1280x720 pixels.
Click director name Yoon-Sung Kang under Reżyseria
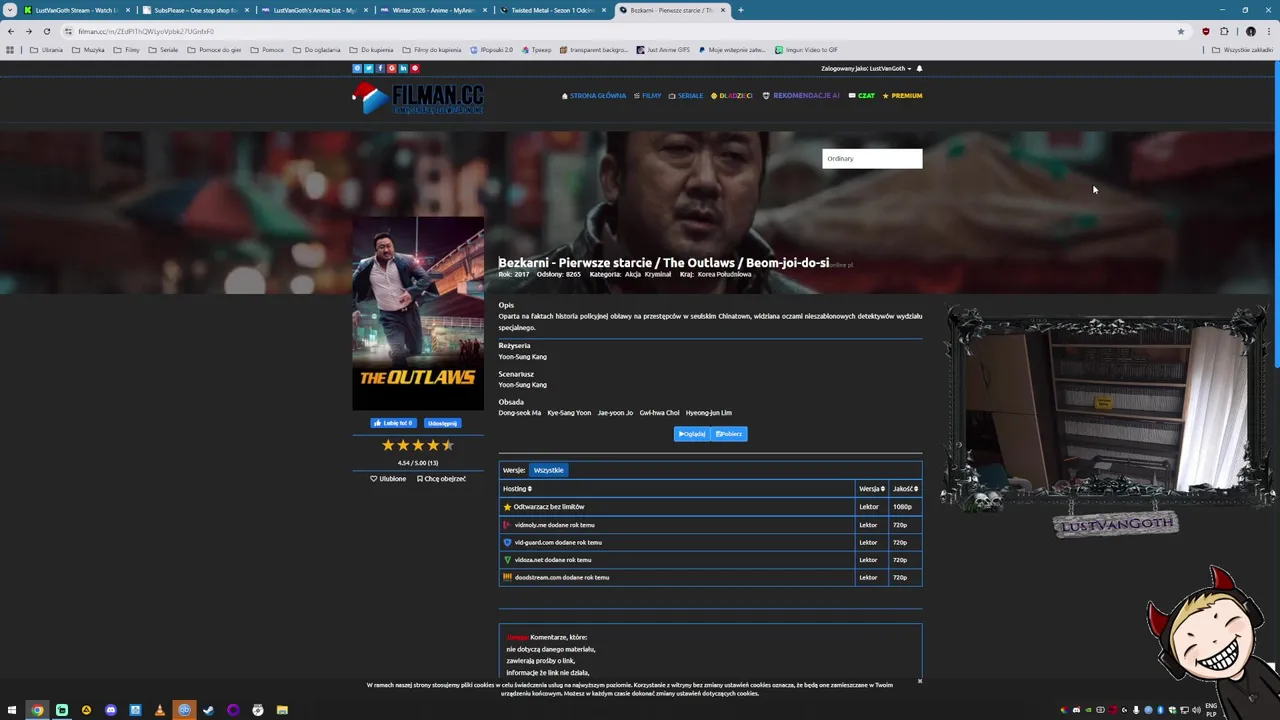point(522,357)
